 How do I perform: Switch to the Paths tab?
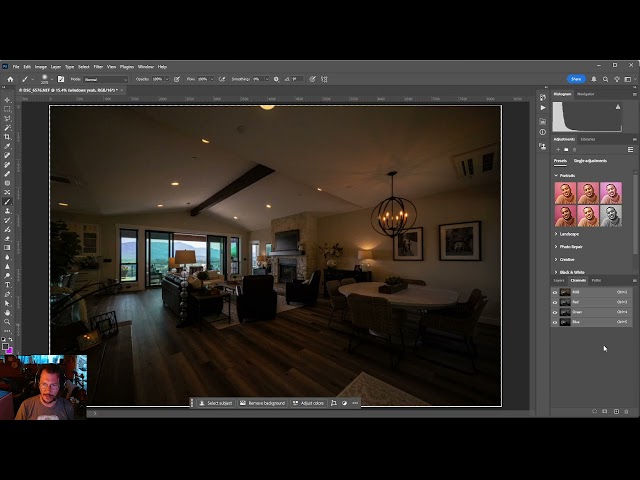pyautogui.click(x=596, y=280)
